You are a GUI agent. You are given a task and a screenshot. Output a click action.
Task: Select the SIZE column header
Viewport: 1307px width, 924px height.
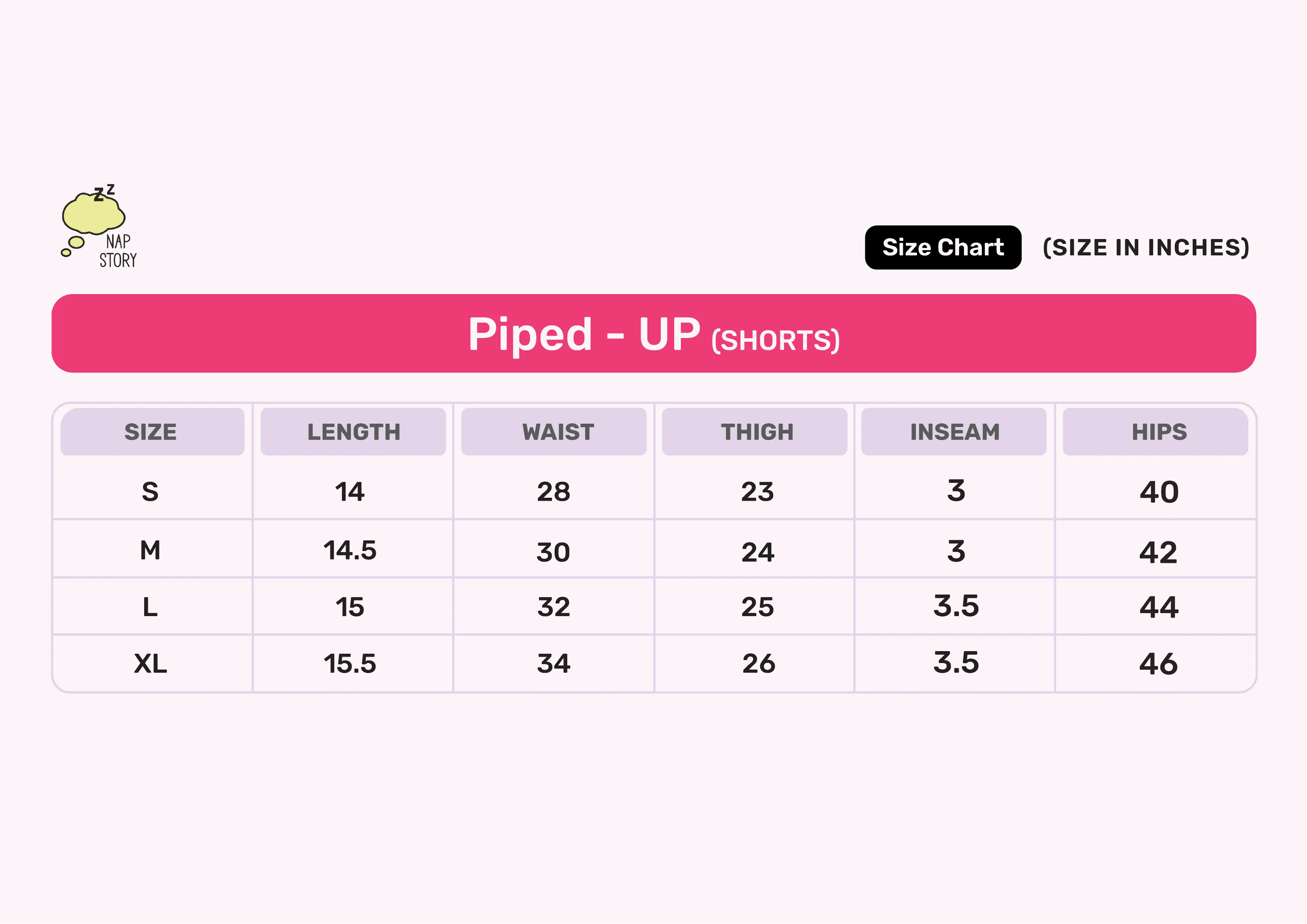pos(152,432)
